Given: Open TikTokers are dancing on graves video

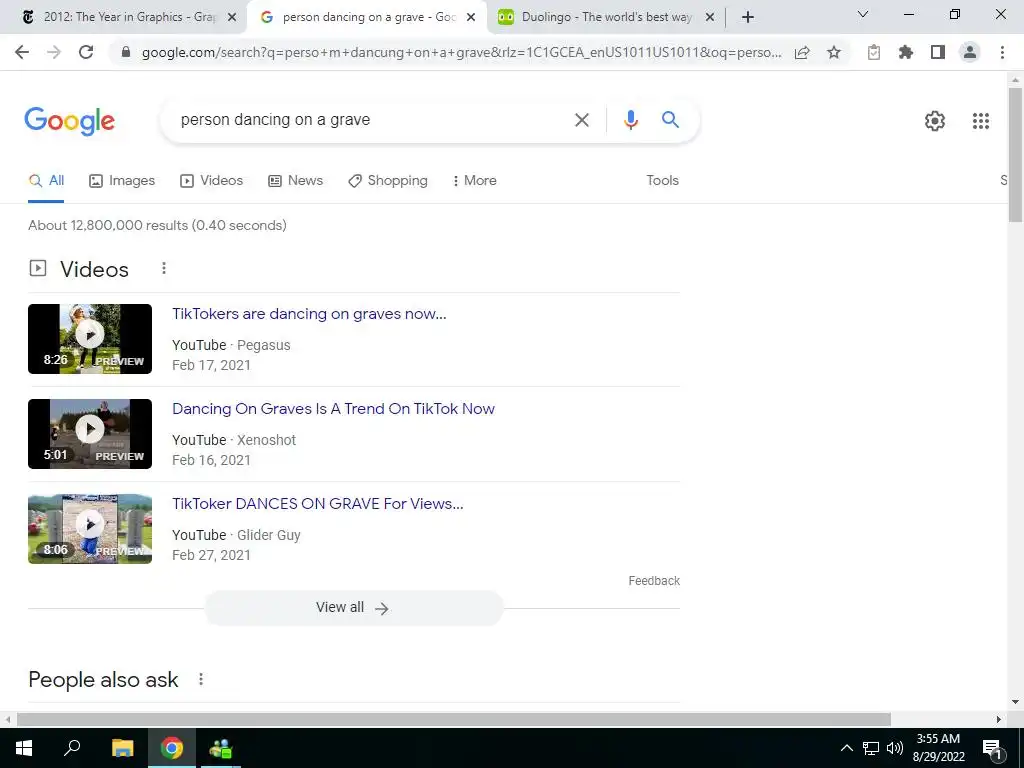Looking at the screenshot, I should coord(310,314).
